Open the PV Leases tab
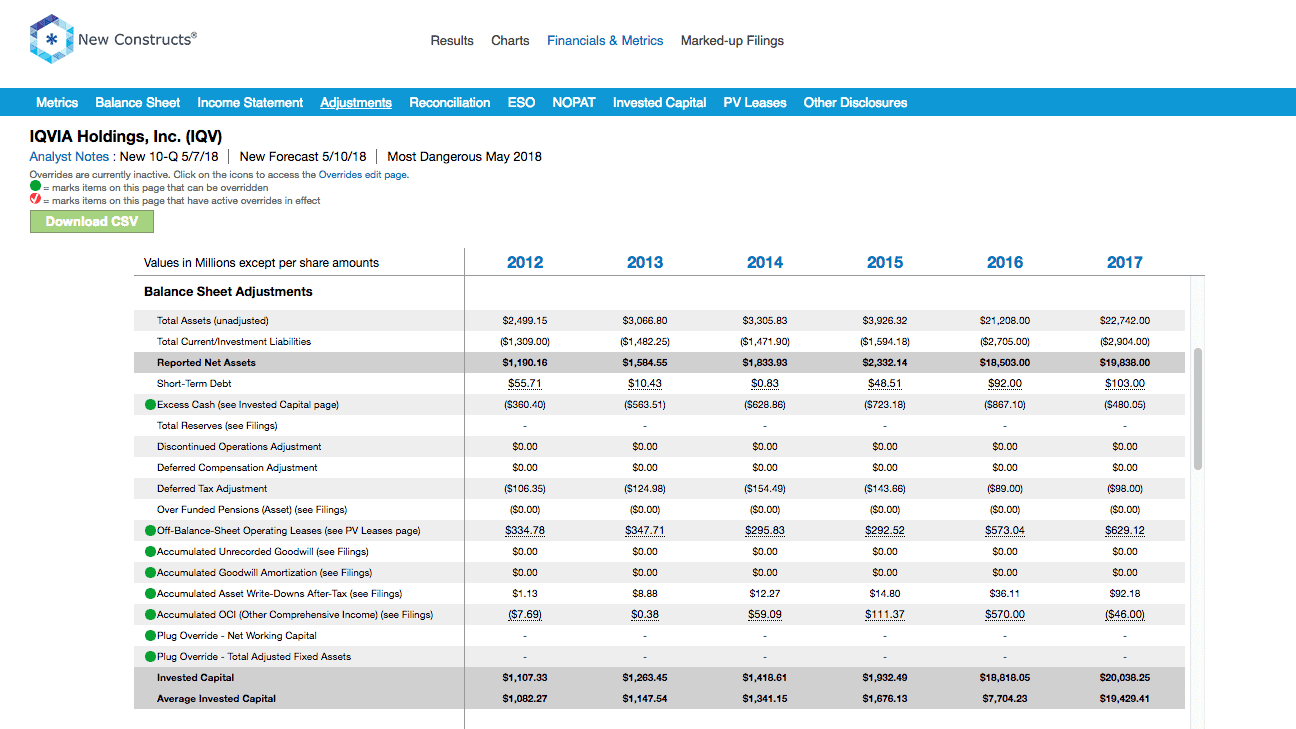 755,103
